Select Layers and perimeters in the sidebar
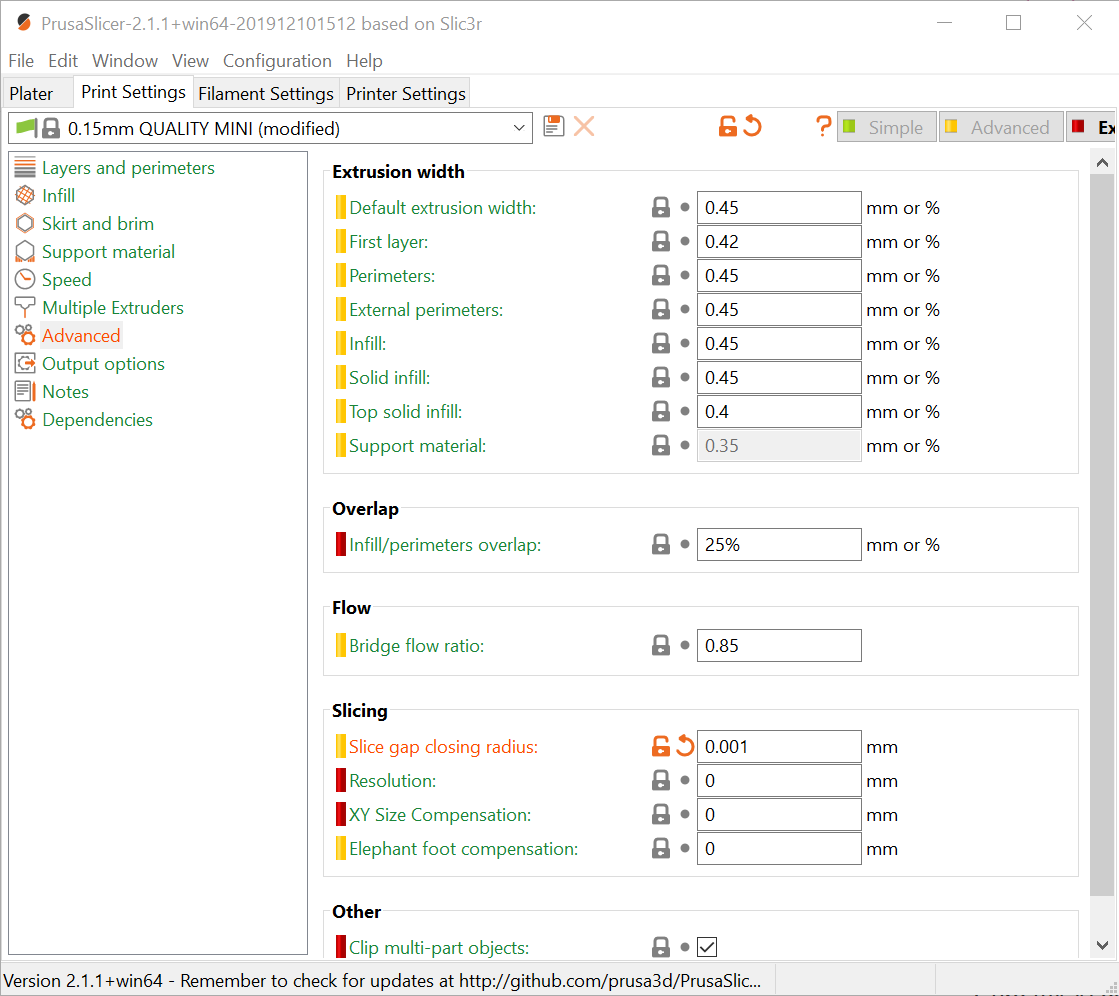Image resolution: width=1119 pixels, height=996 pixels. [x=128, y=168]
